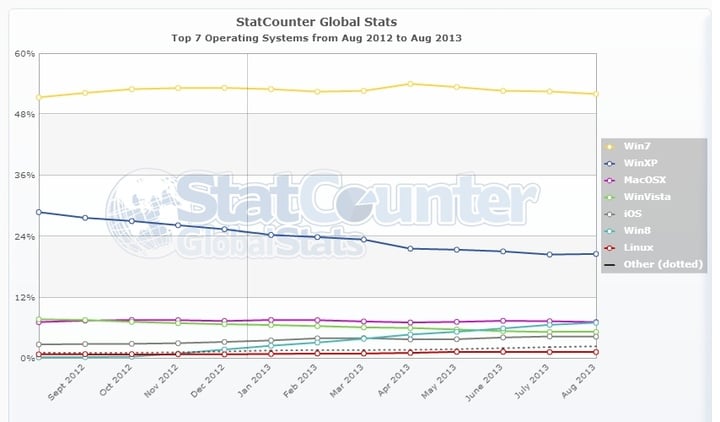The image size is (720, 422).
Task: Click the Win7 data point at Dec 2012
Action: [224, 88]
